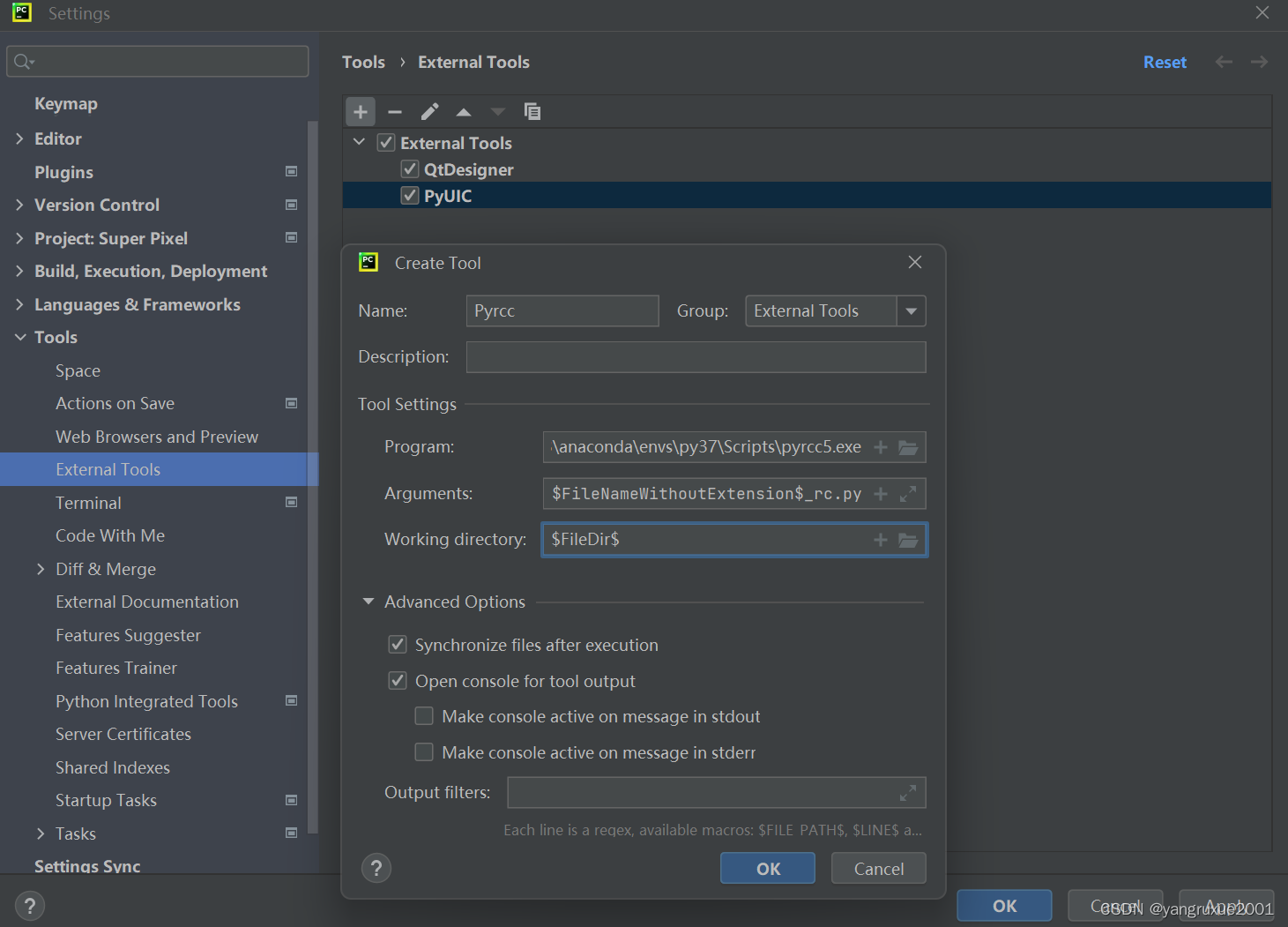Image resolution: width=1288 pixels, height=927 pixels.
Task: Collapse External Tools tree group
Action: [x=359, y=142]
